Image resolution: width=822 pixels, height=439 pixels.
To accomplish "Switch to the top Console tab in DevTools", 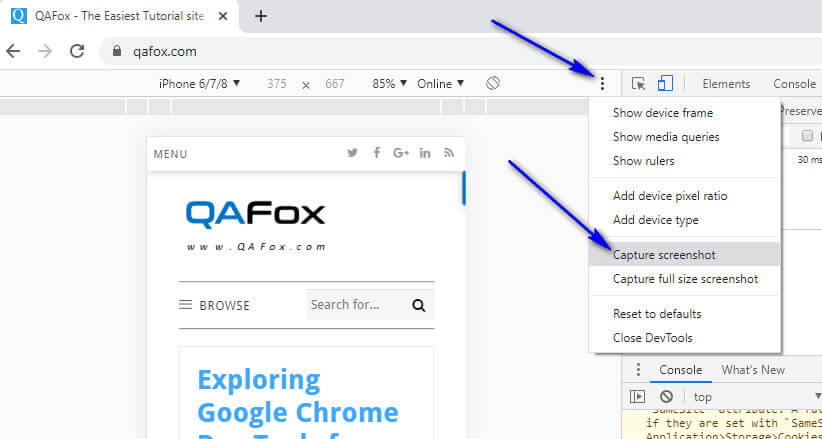I will coord(794,83).
